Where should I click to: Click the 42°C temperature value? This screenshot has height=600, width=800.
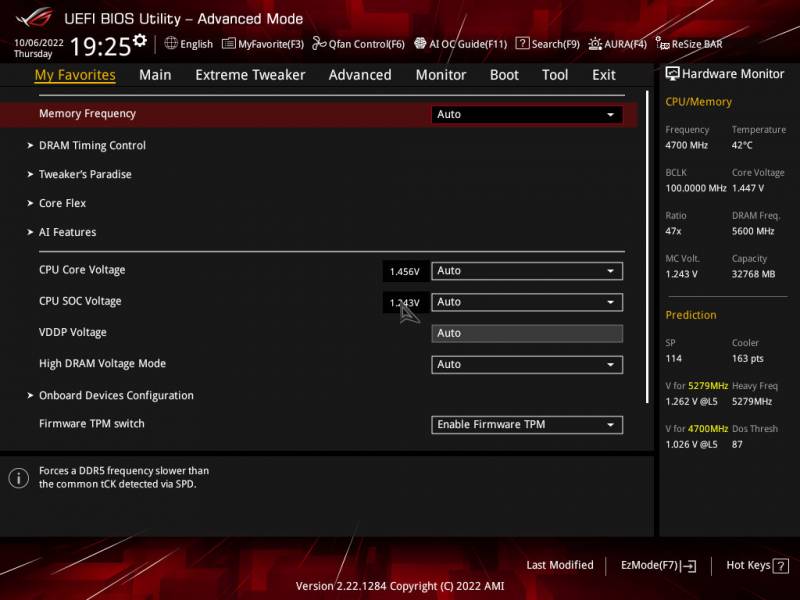(742, 145)
